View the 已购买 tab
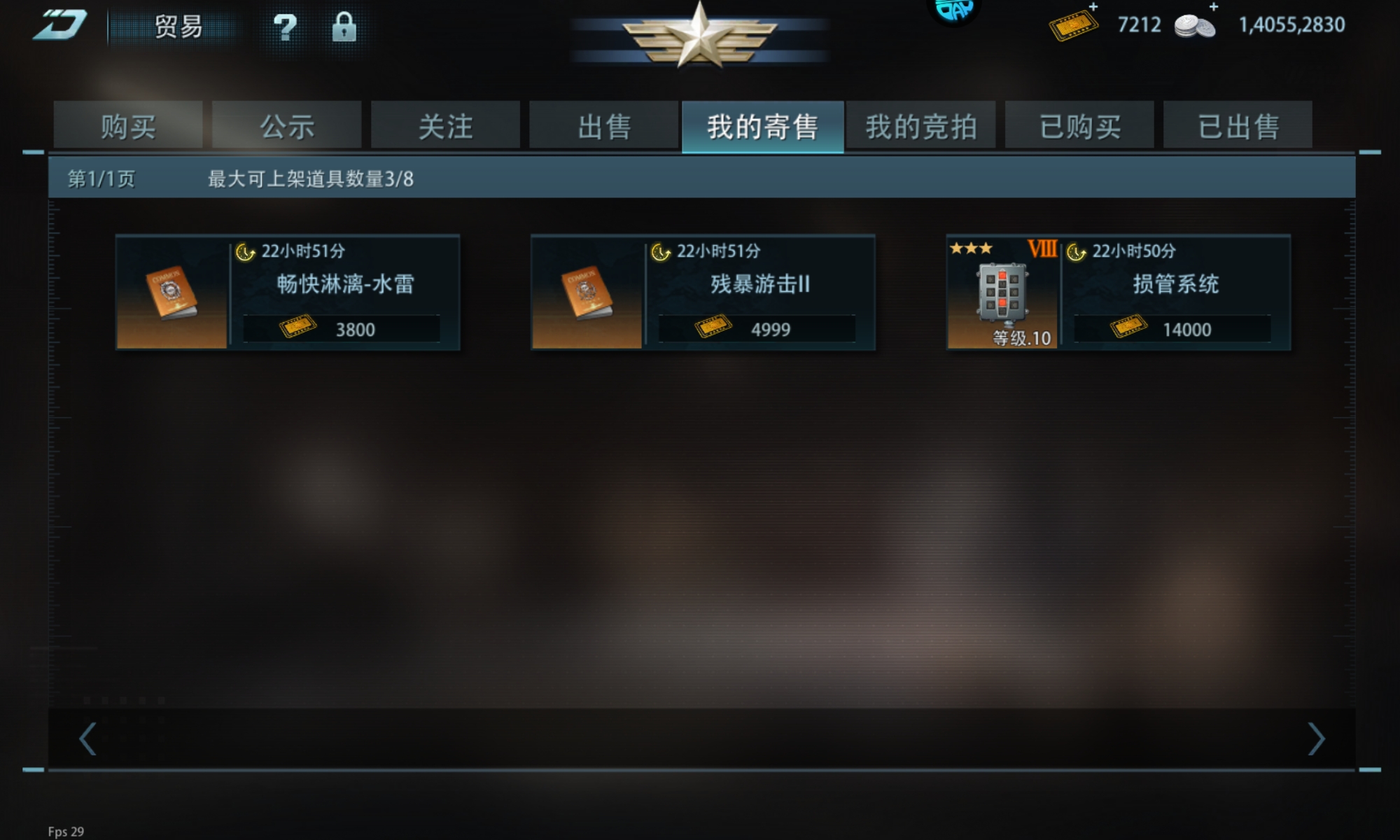 (1079, 125)
